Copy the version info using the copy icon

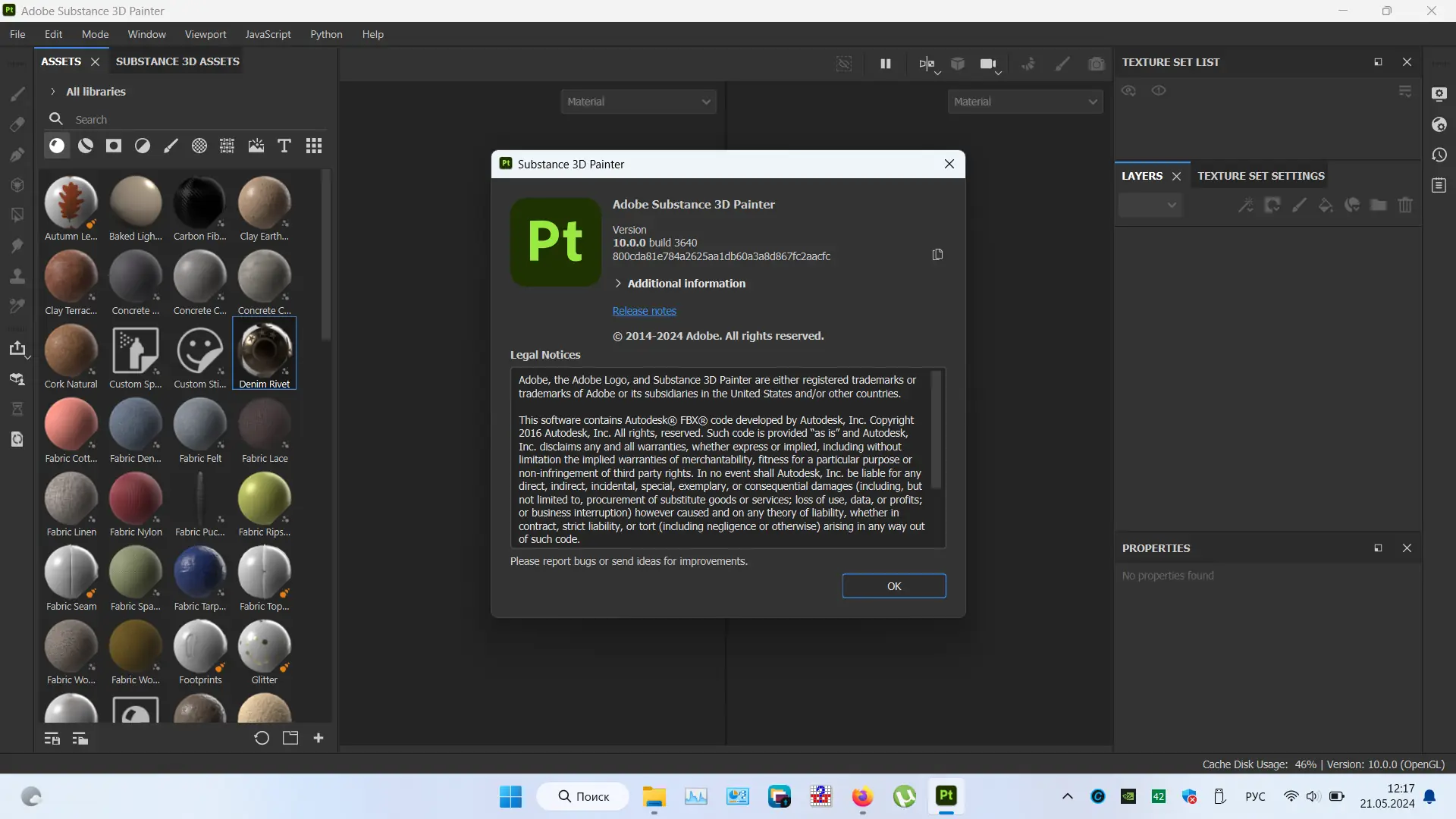[x=937, y=255]
